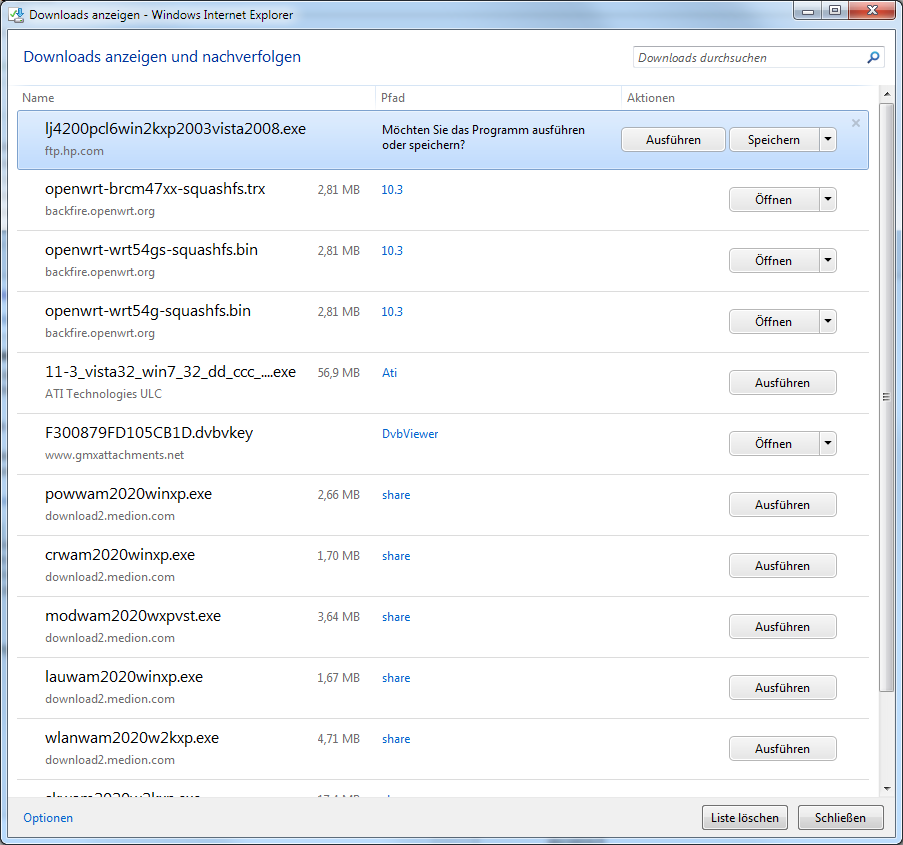
Task: Click the Schließen button
Action: [x=840, y=818]
